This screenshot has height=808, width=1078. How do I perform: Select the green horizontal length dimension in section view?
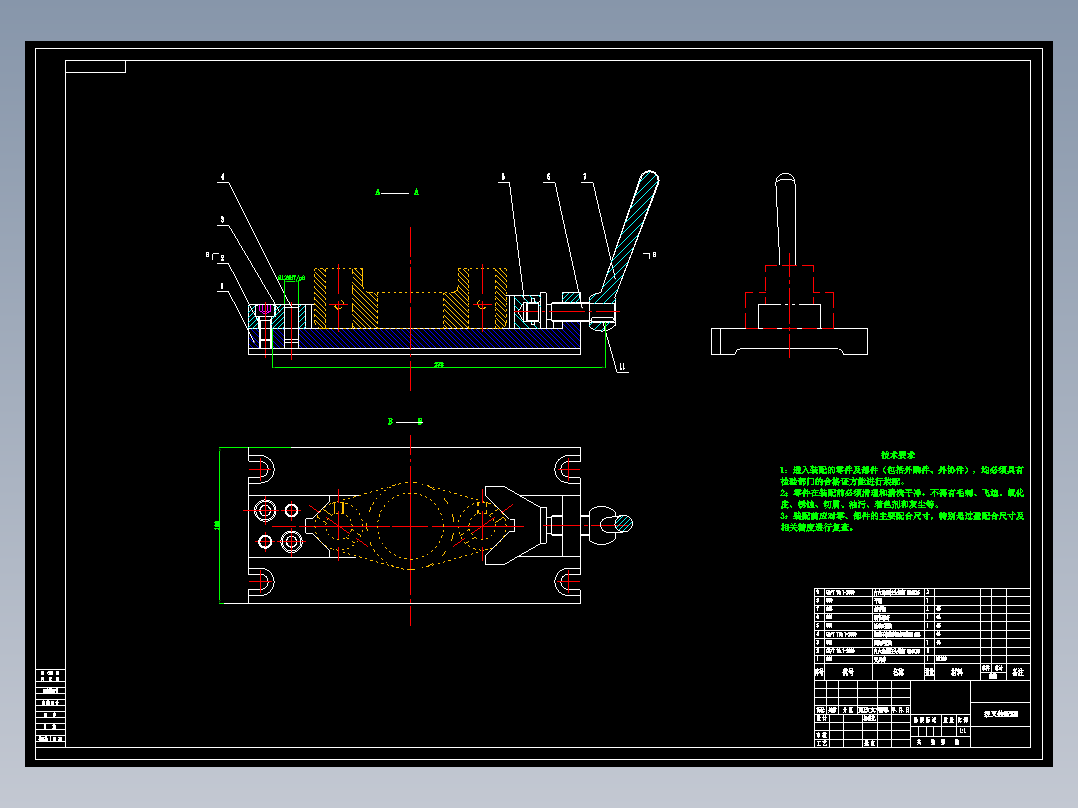pos(439,365)
